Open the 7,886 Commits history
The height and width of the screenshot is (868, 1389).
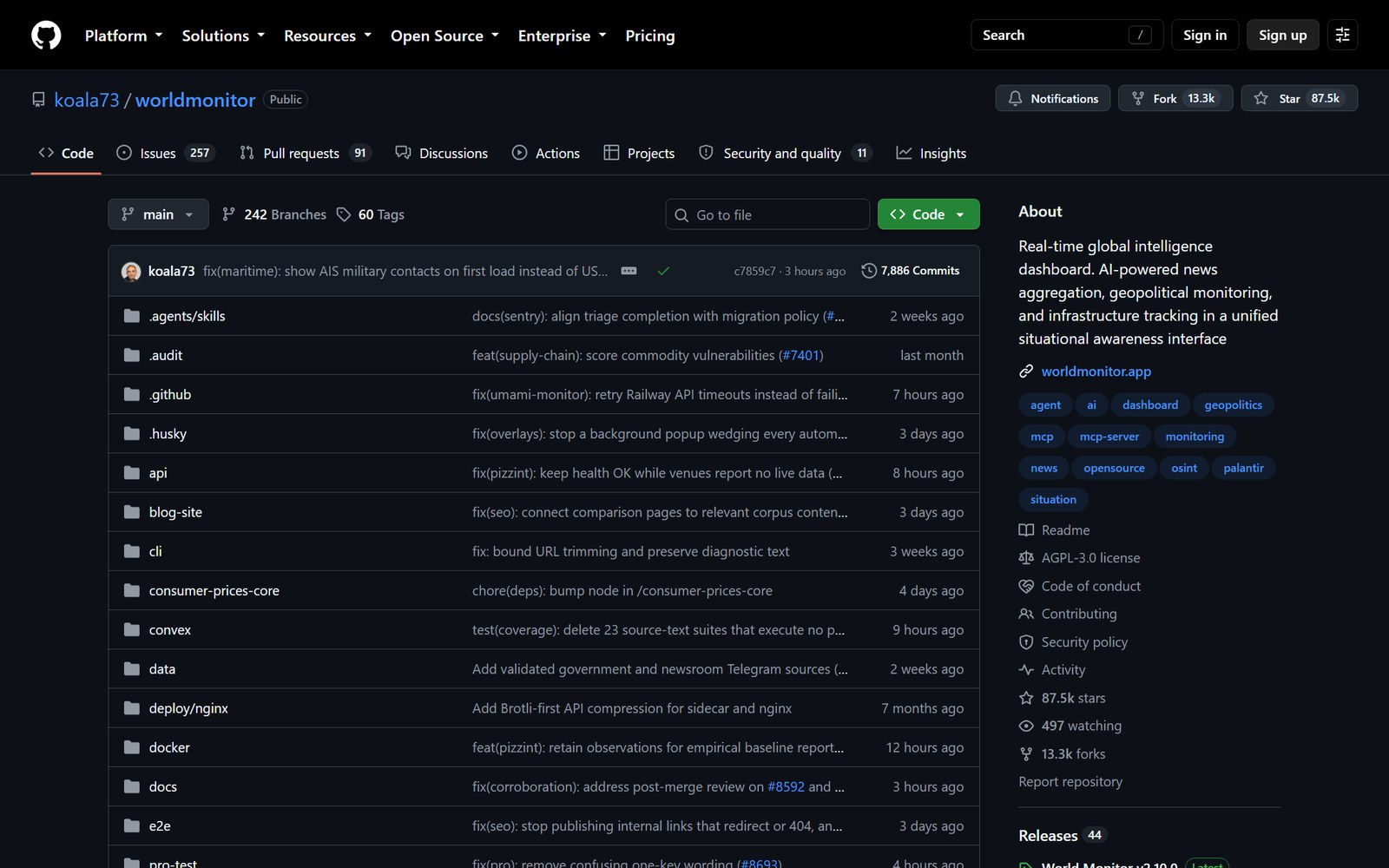click(910, 271)
